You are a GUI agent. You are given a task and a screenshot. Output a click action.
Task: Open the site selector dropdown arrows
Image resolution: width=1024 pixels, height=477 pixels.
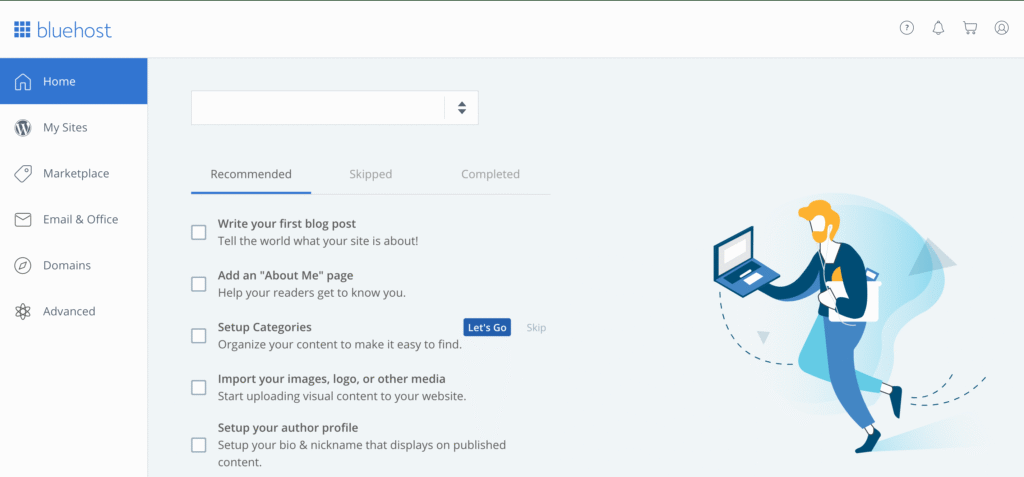(462, 108)
